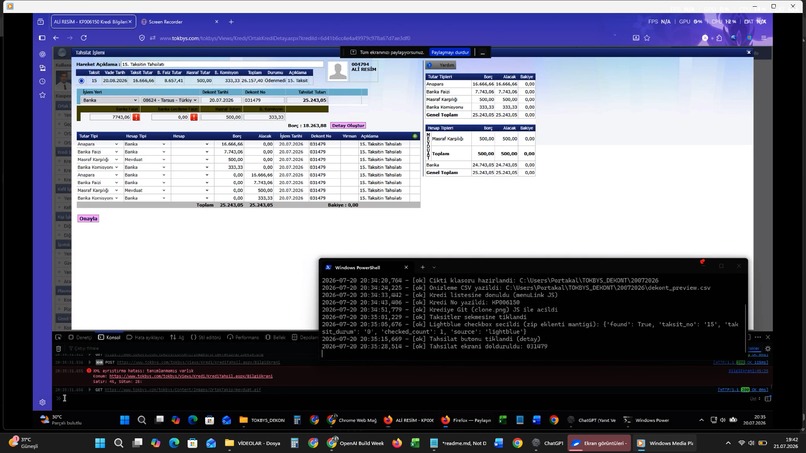The width and height of the screenshot is (806, 453).
Task: Open the Performans DevTools tab
Action: [243, 337]
